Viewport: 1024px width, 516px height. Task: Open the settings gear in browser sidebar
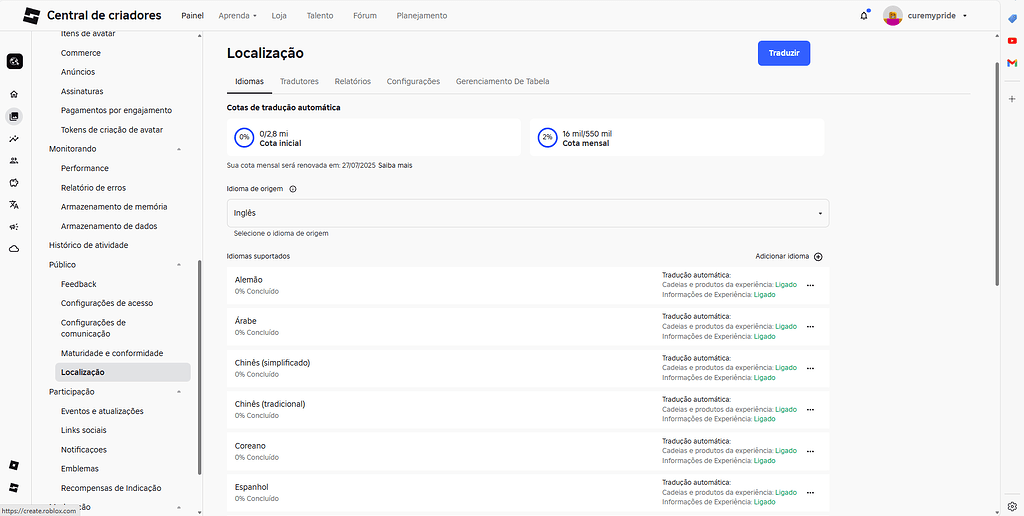1012,505
